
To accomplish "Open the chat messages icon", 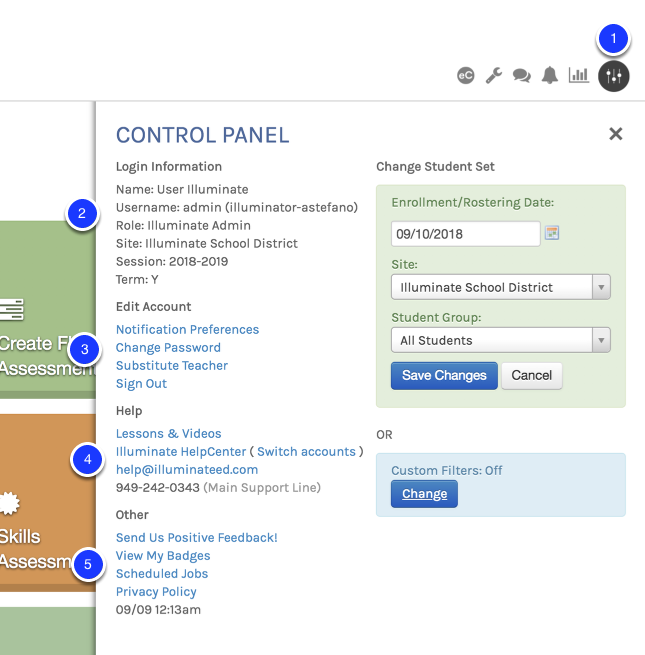I will [x=522, y=76].
